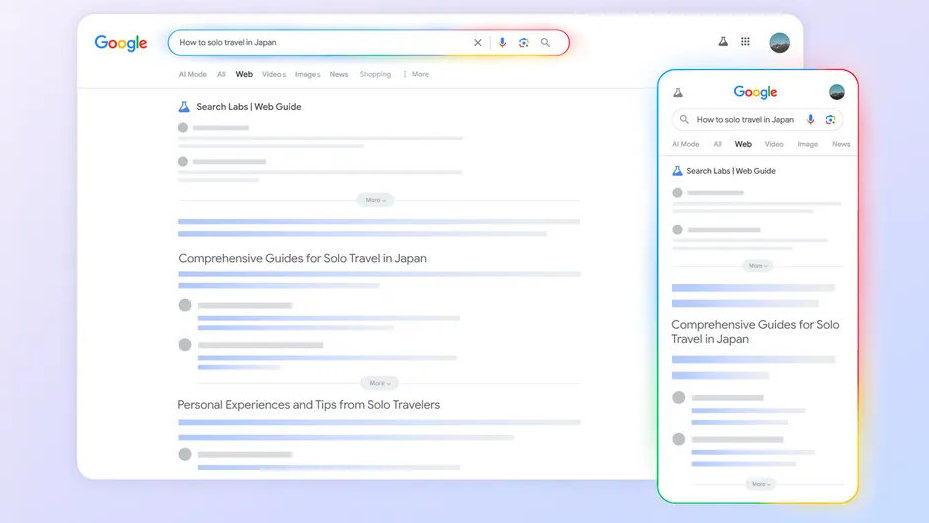Clear the desktop search query with X
The height and width of the screenshot is (523, 929).
[477, 43]
